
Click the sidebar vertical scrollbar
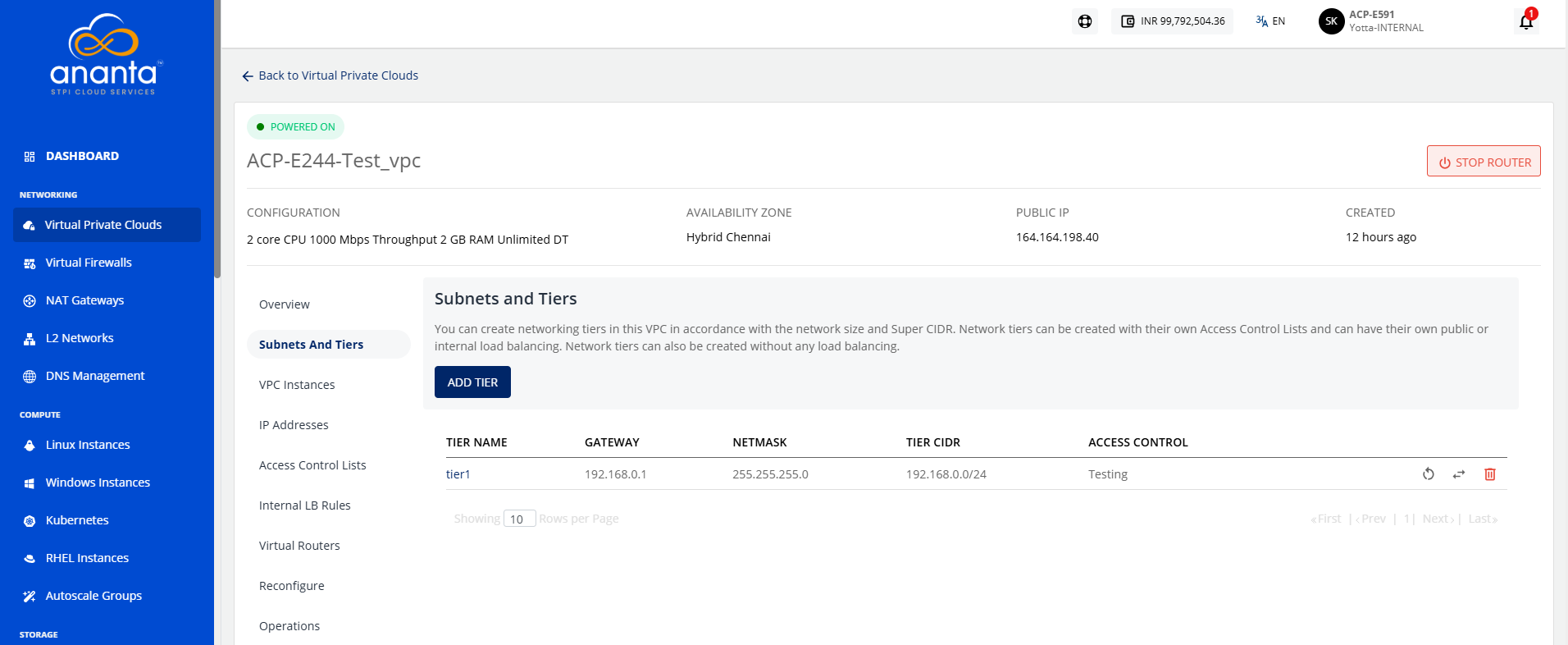(217, 140)
